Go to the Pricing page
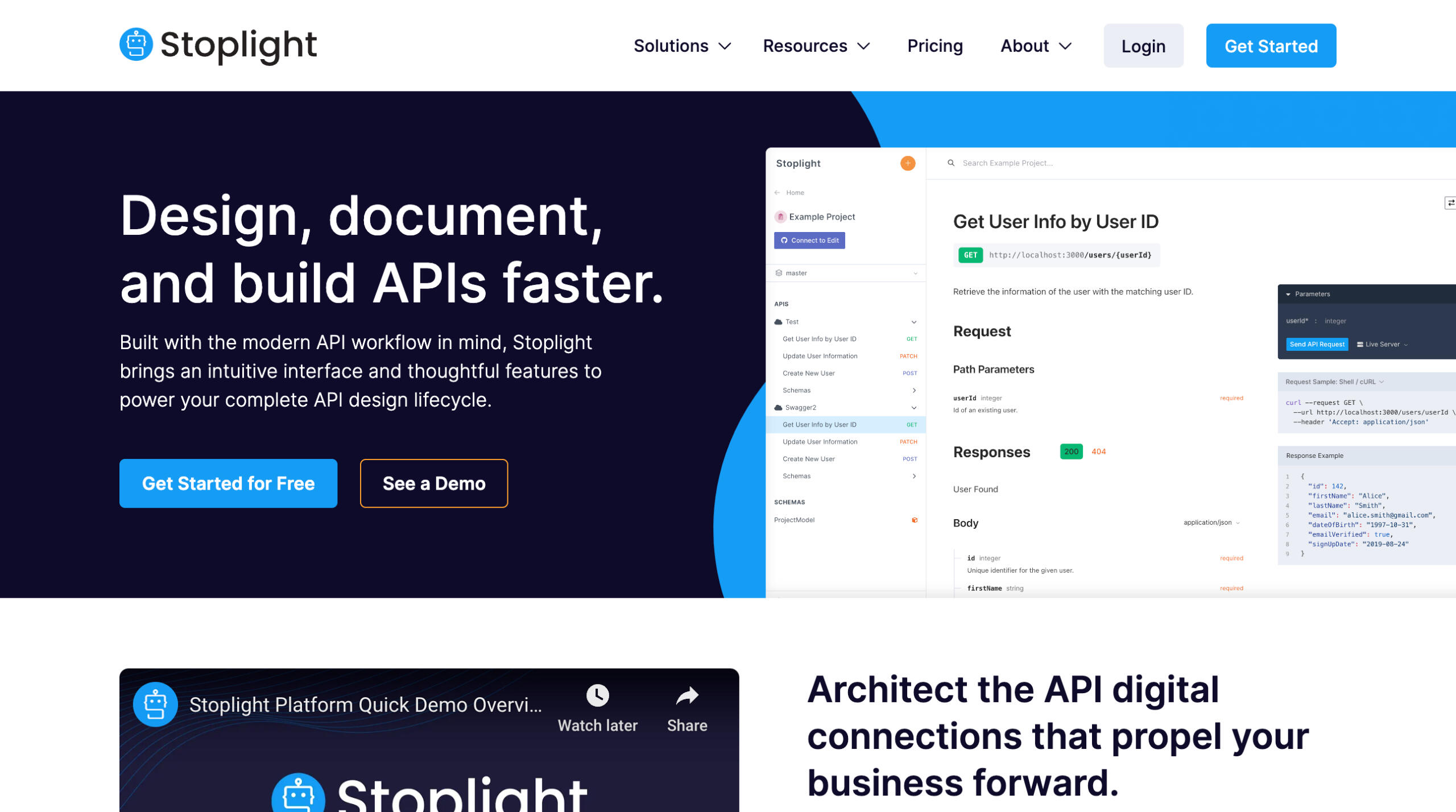Image resolution: width=1456 pixels, height=812 pixels. coord(935,45)
